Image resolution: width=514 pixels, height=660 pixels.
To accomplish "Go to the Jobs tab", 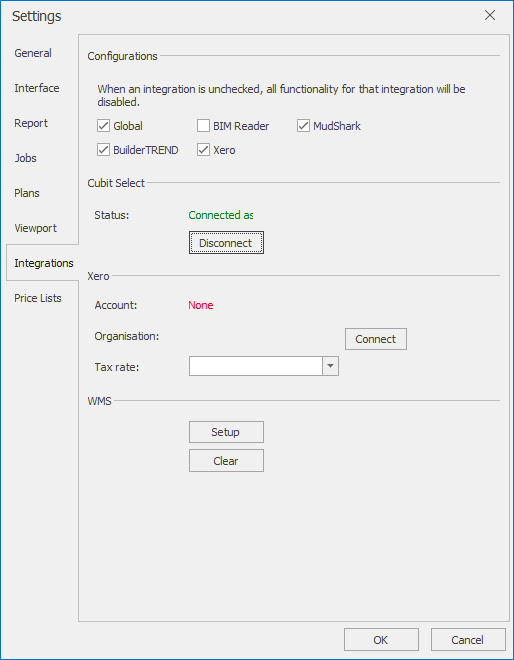I will (25, 158).
